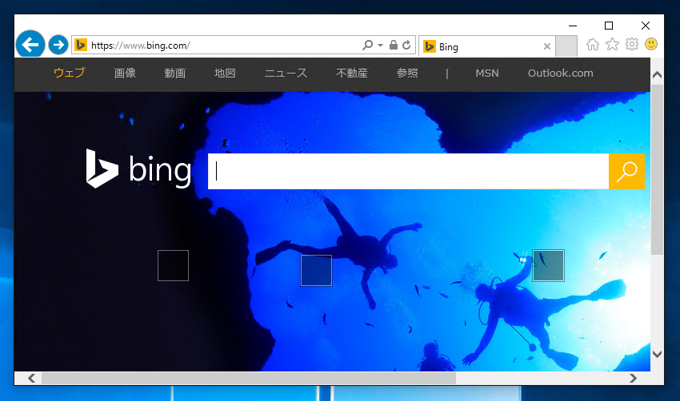Open a new tab with the blank tab button

click(x=566, y=46)
